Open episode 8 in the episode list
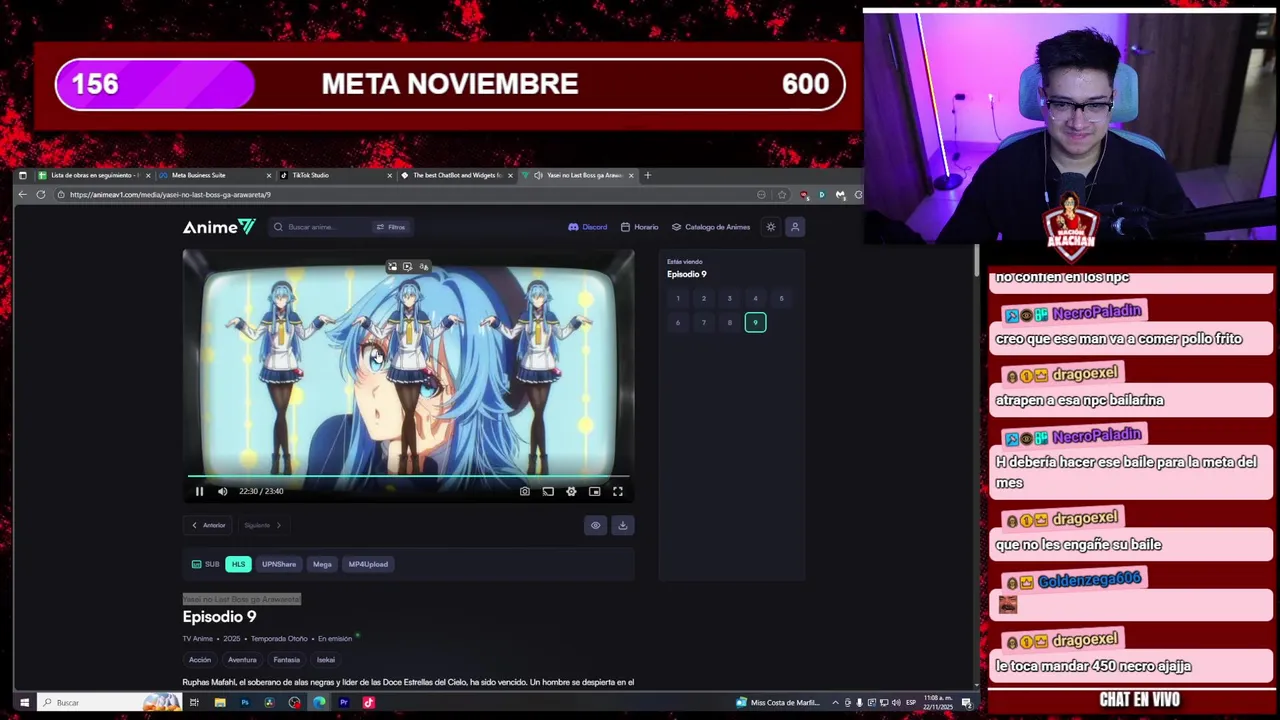 (729, 322)
